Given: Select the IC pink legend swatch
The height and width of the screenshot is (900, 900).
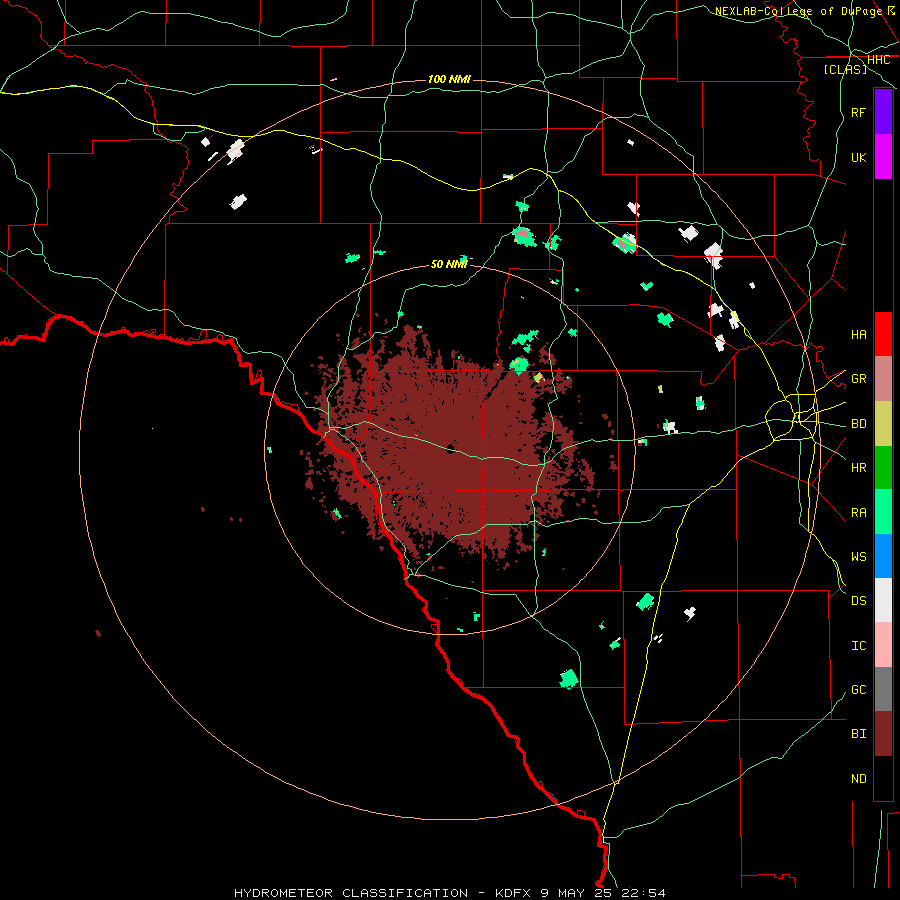Looking at the screenshot, I should click(883, 645).
